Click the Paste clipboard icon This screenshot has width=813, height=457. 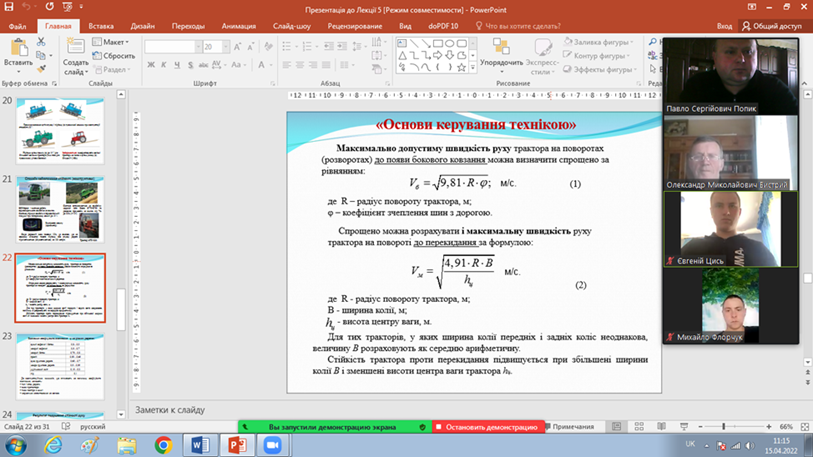pos(19,48)
